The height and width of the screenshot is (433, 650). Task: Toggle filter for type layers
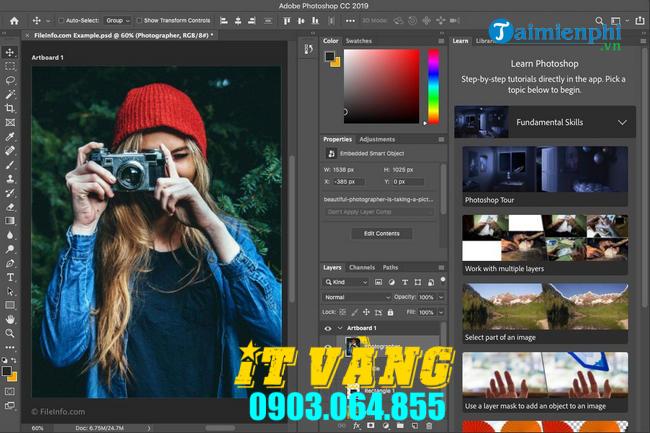405,282
